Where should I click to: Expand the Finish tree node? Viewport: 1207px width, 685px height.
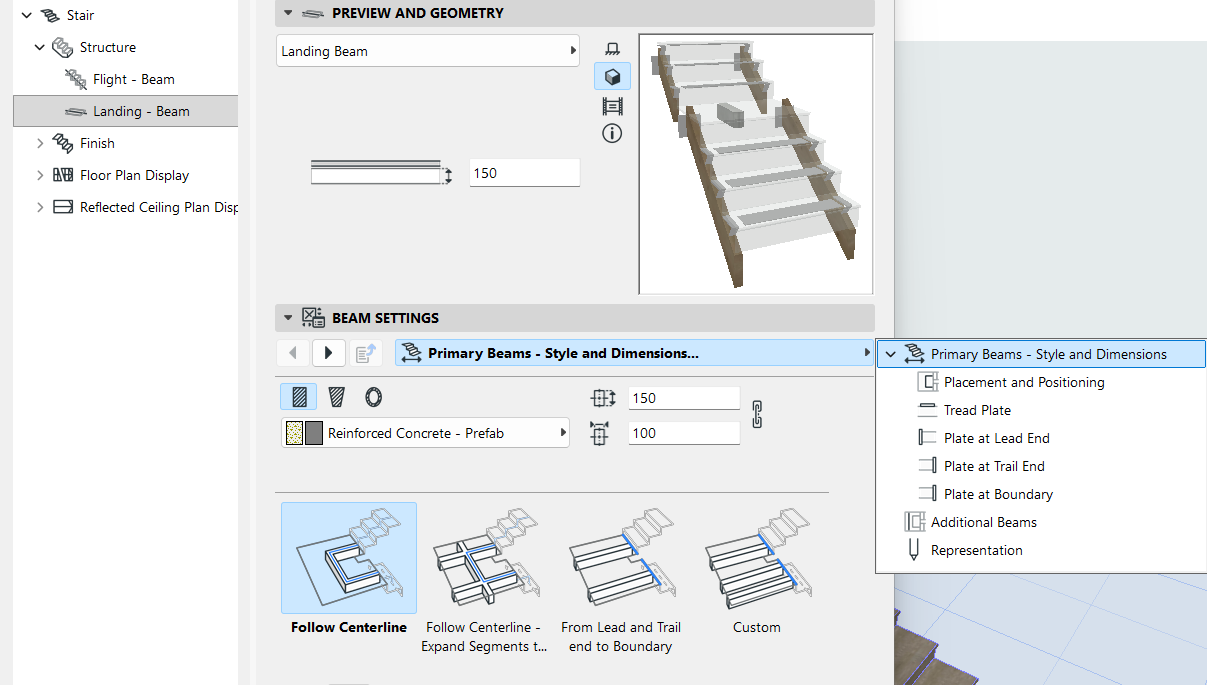[40, 143]
